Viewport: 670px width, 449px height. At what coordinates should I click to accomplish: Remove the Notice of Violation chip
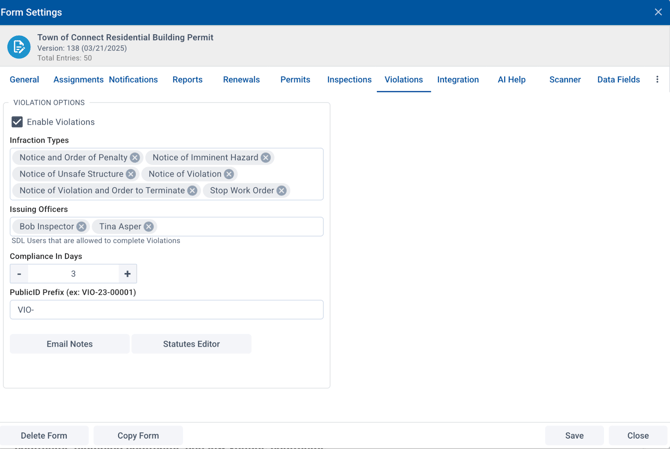[x=229, y=174]
